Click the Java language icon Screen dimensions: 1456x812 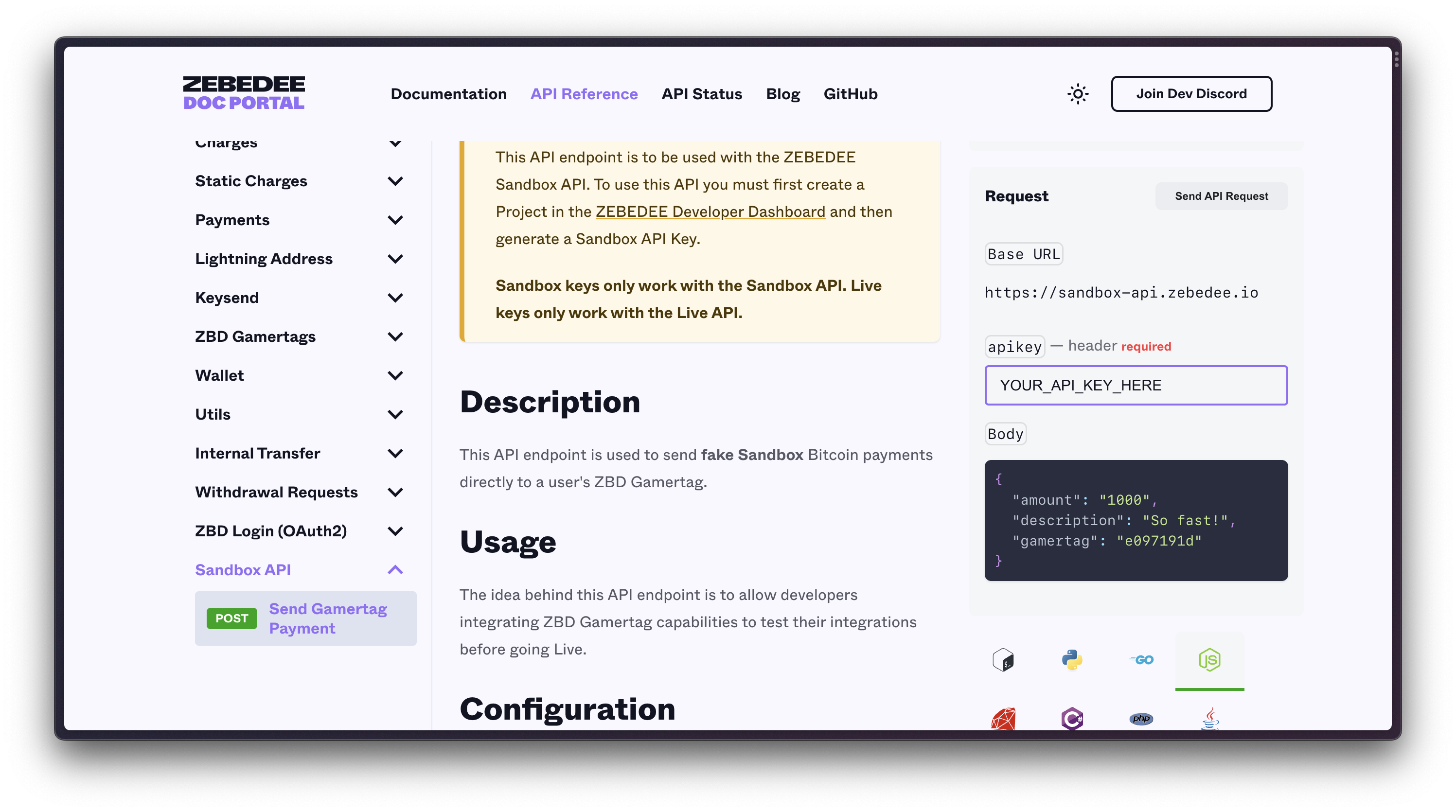point(1209,719)
